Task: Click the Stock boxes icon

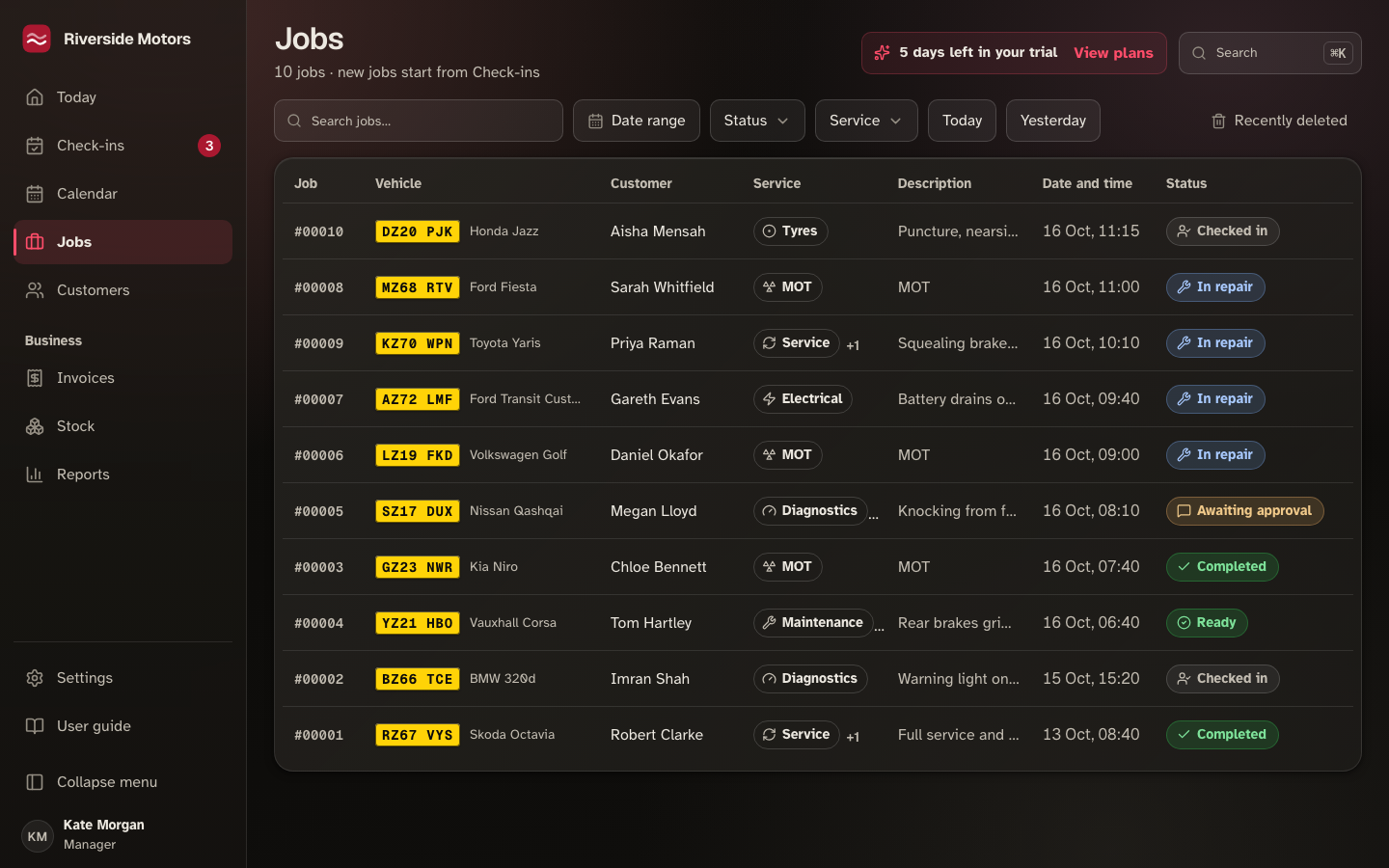Action: tap(35, 426)
